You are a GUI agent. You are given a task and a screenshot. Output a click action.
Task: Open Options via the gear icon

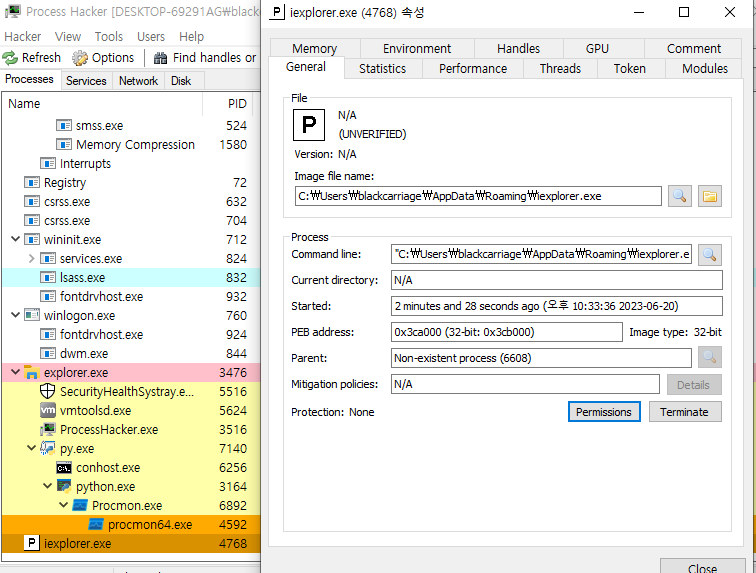pyautogui.click(x=80, y=58)
